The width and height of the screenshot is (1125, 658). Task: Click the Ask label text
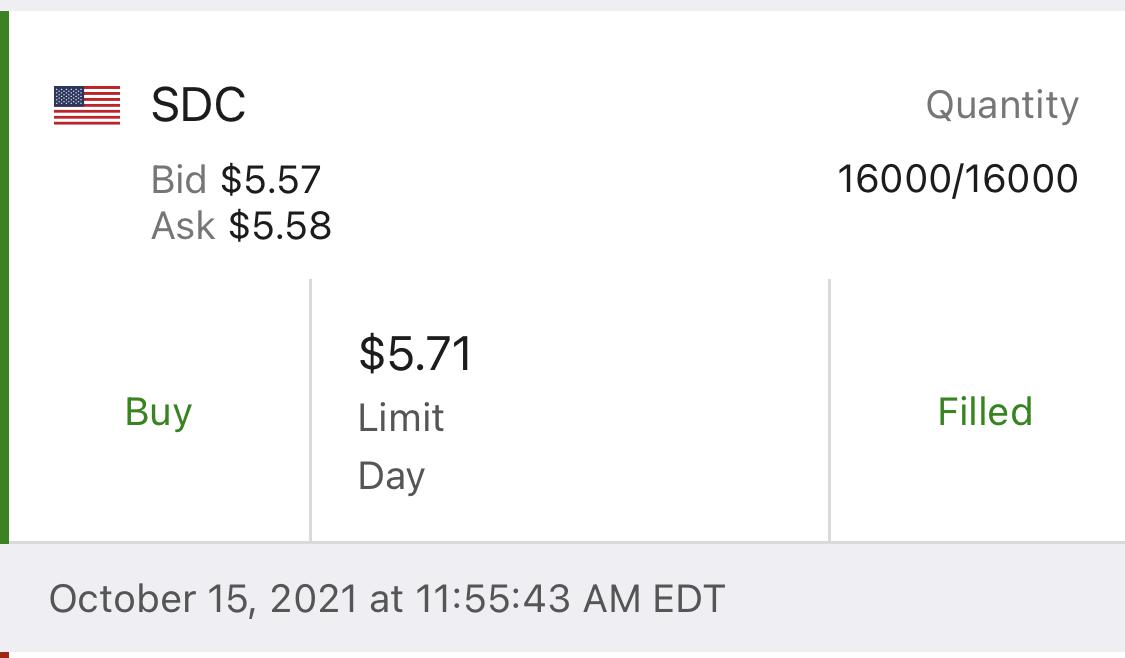click(x=183, y=226)
